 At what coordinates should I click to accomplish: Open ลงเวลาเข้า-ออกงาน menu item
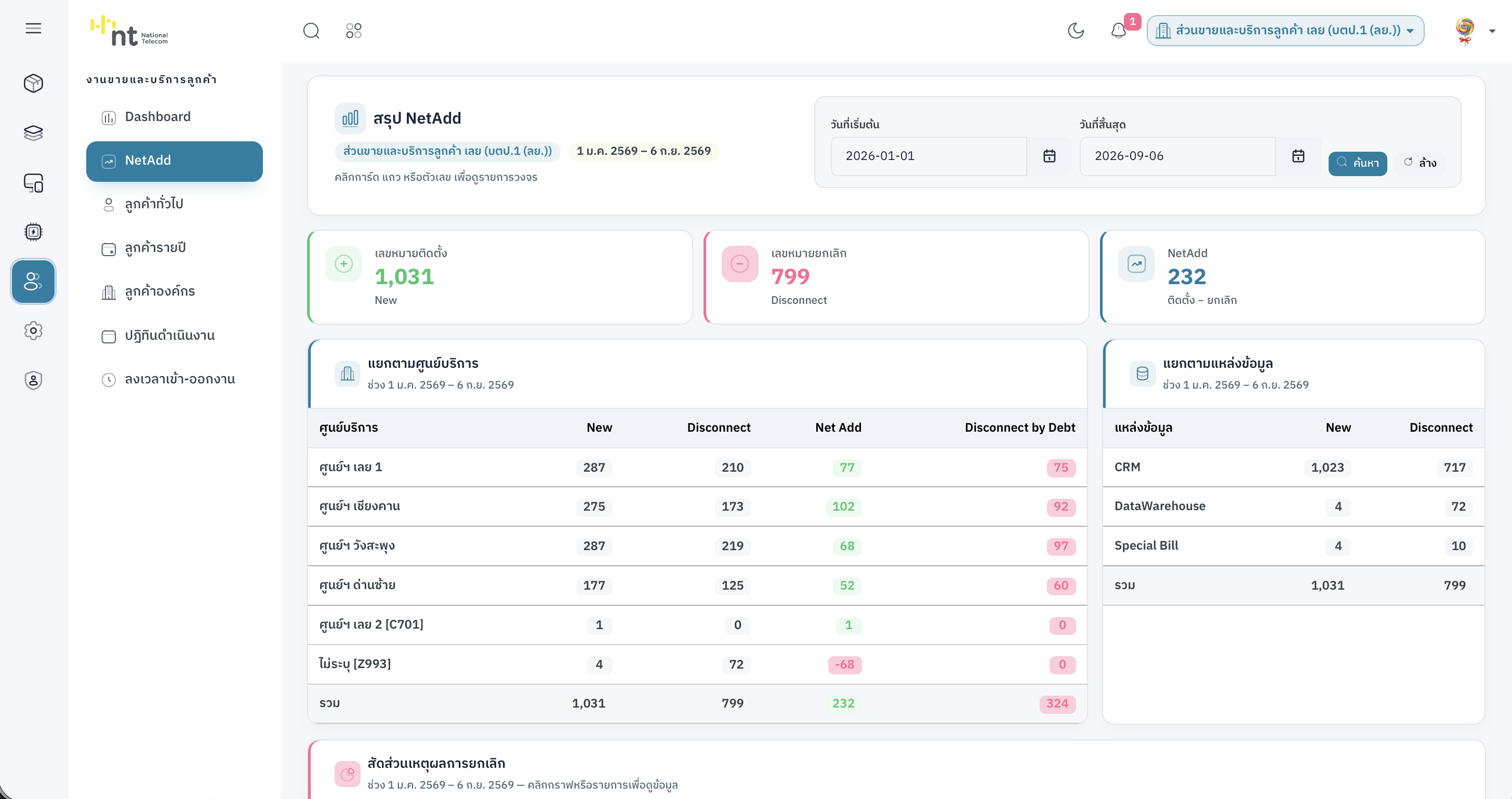point(175,379)
